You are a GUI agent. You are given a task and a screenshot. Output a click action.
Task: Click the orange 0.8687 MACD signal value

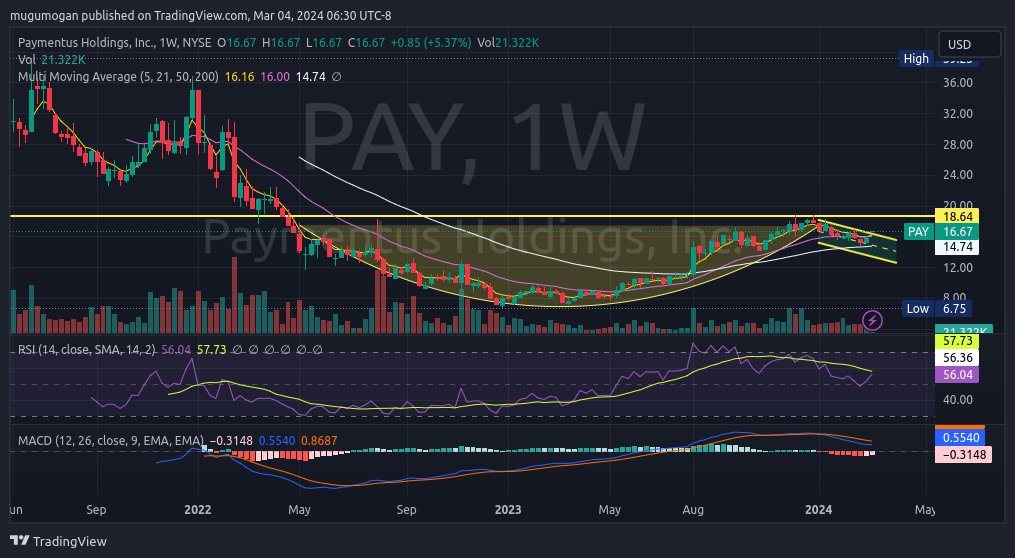319,441
